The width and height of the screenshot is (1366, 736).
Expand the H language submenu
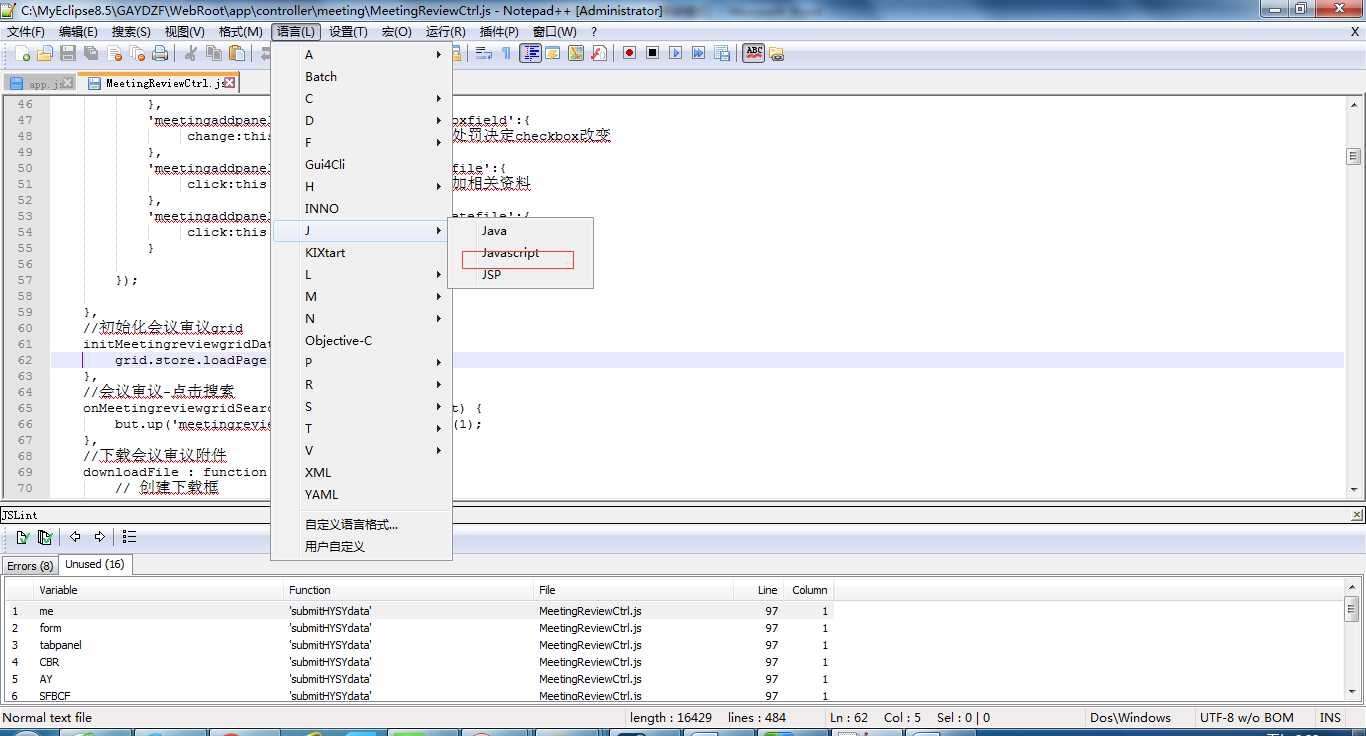[362, 187]
